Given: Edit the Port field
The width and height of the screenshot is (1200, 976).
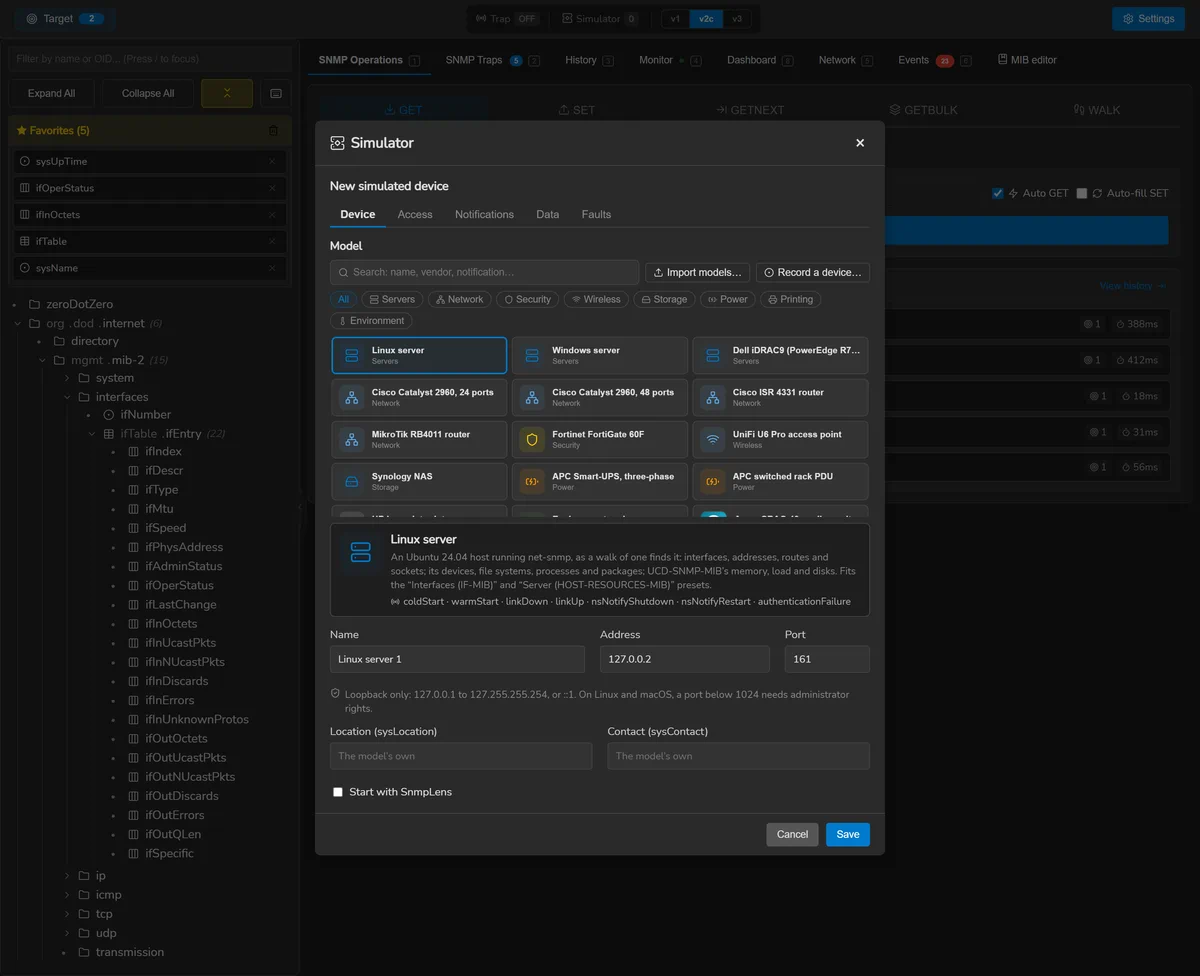Looking at the screenshot, I should [827, 659].
